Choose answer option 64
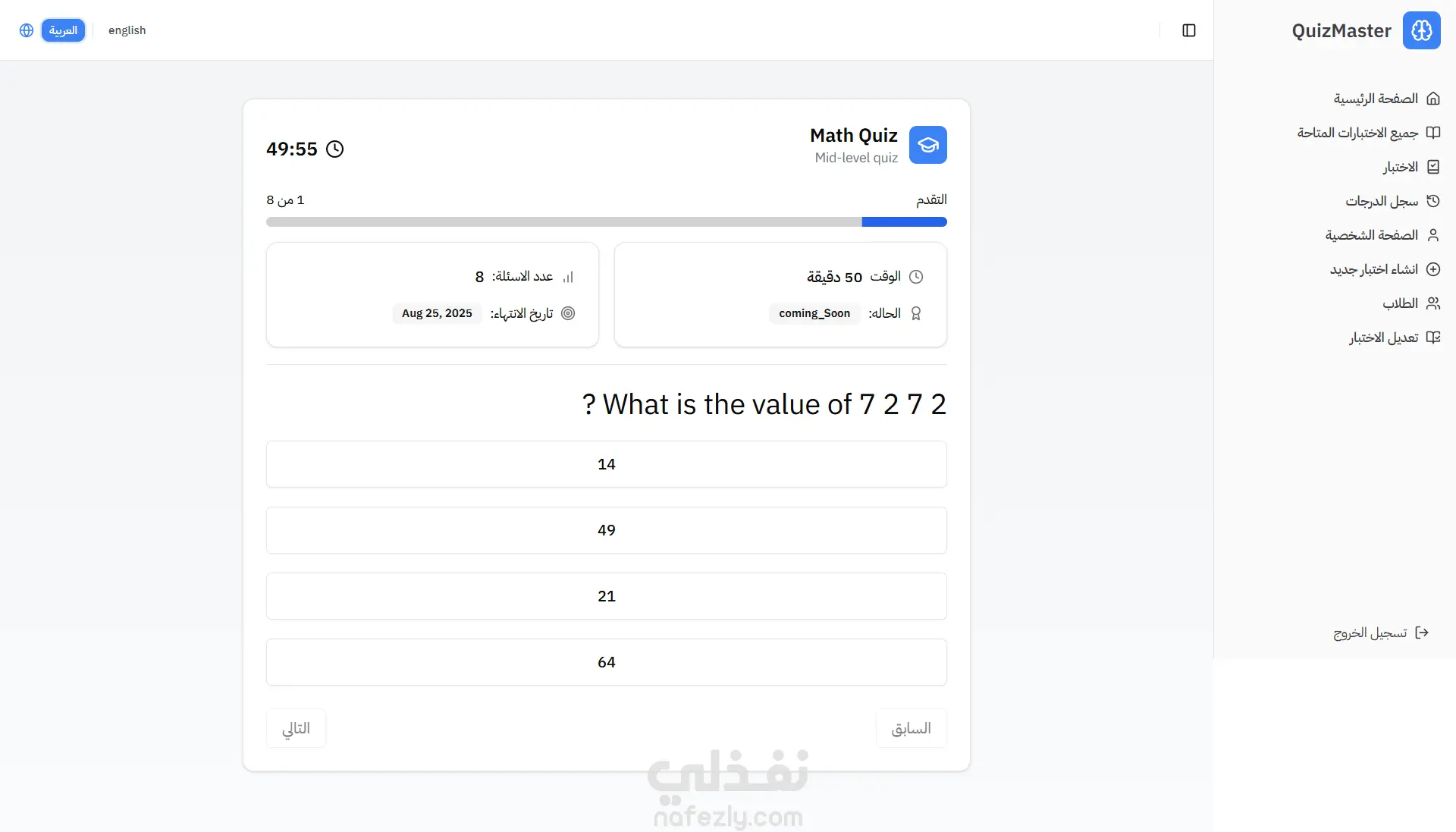The width and height of the screenshot is (1456, 832). click(606, 662)
